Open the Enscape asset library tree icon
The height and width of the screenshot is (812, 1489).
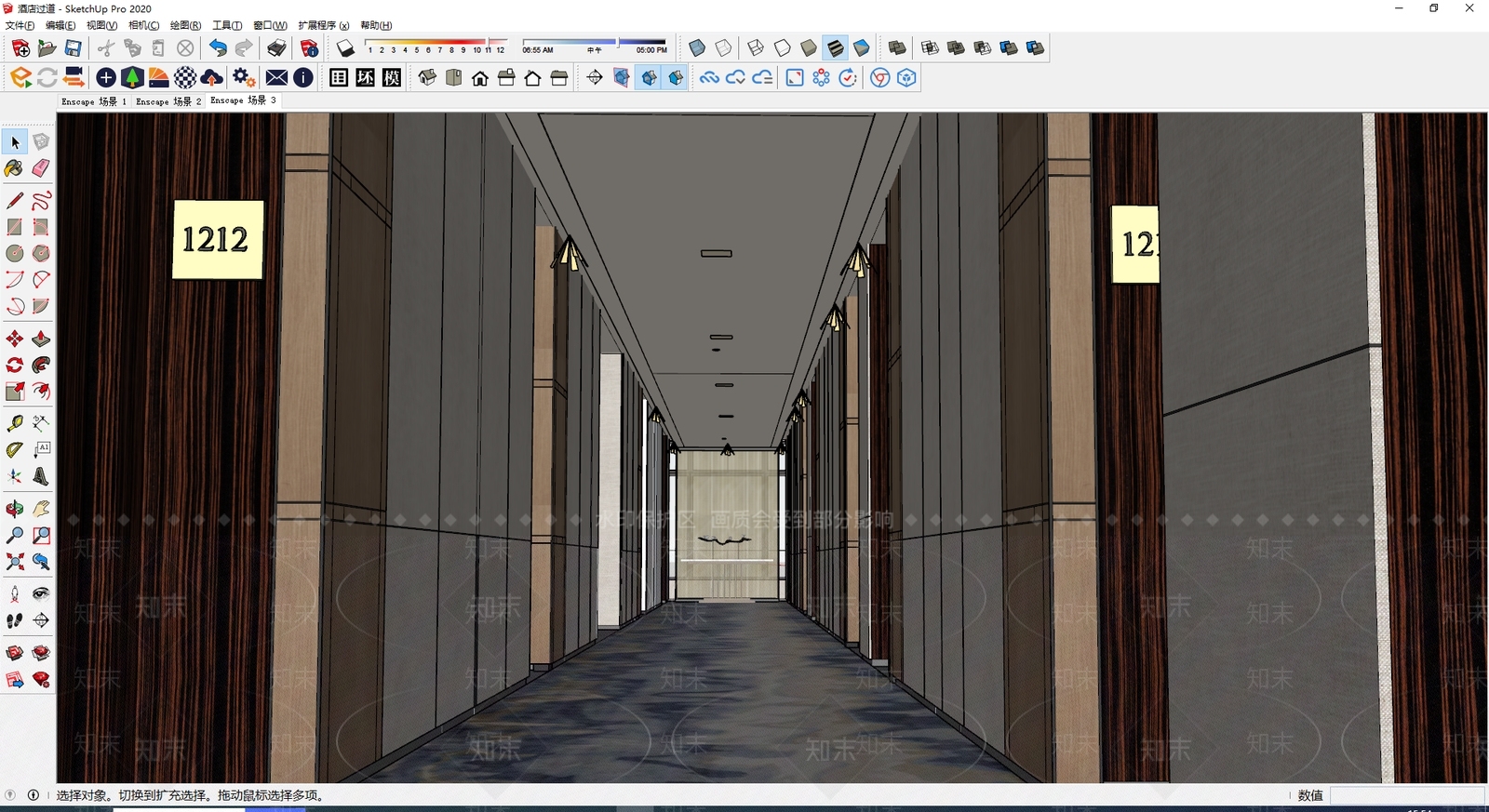tap(132, 78)
